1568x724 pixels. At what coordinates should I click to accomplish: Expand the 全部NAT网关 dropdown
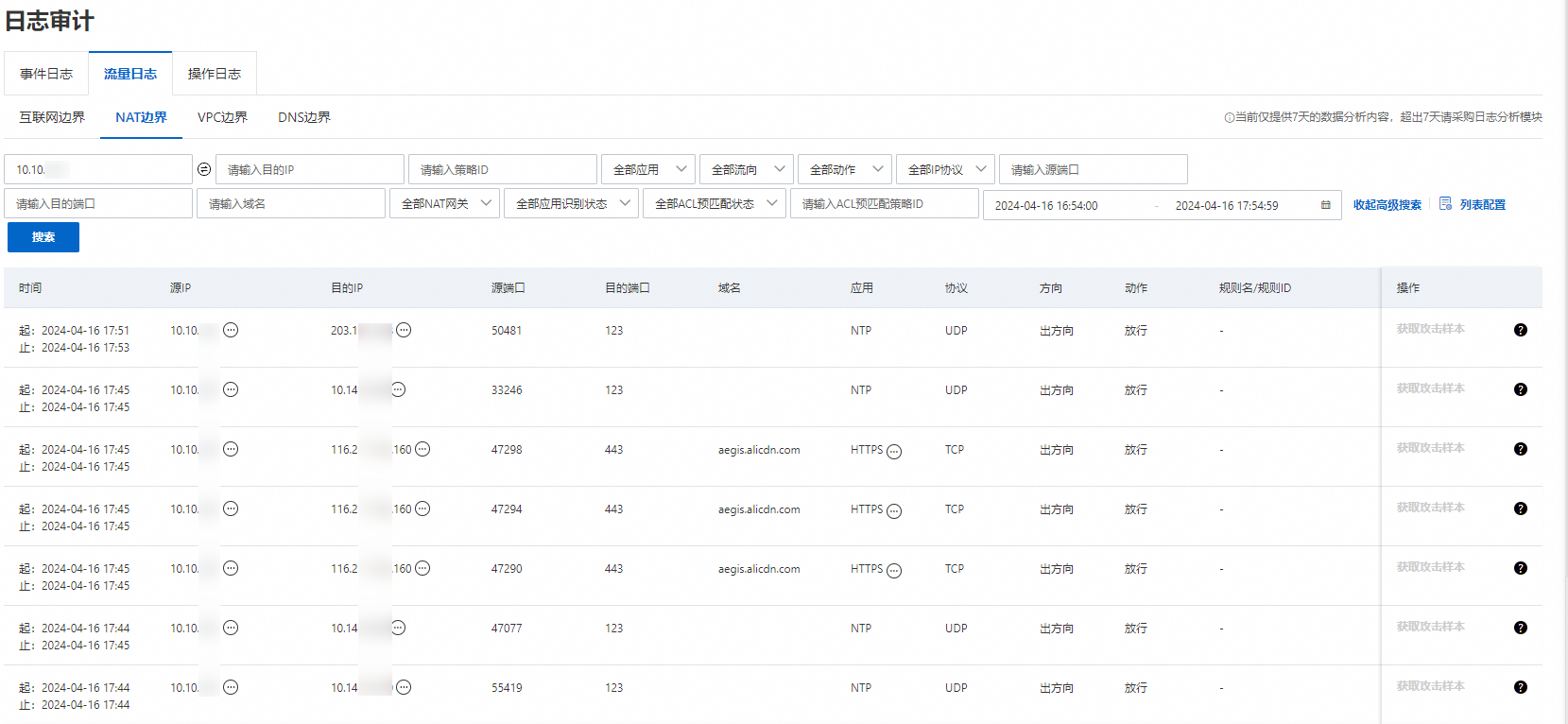(x=444, y=203)
